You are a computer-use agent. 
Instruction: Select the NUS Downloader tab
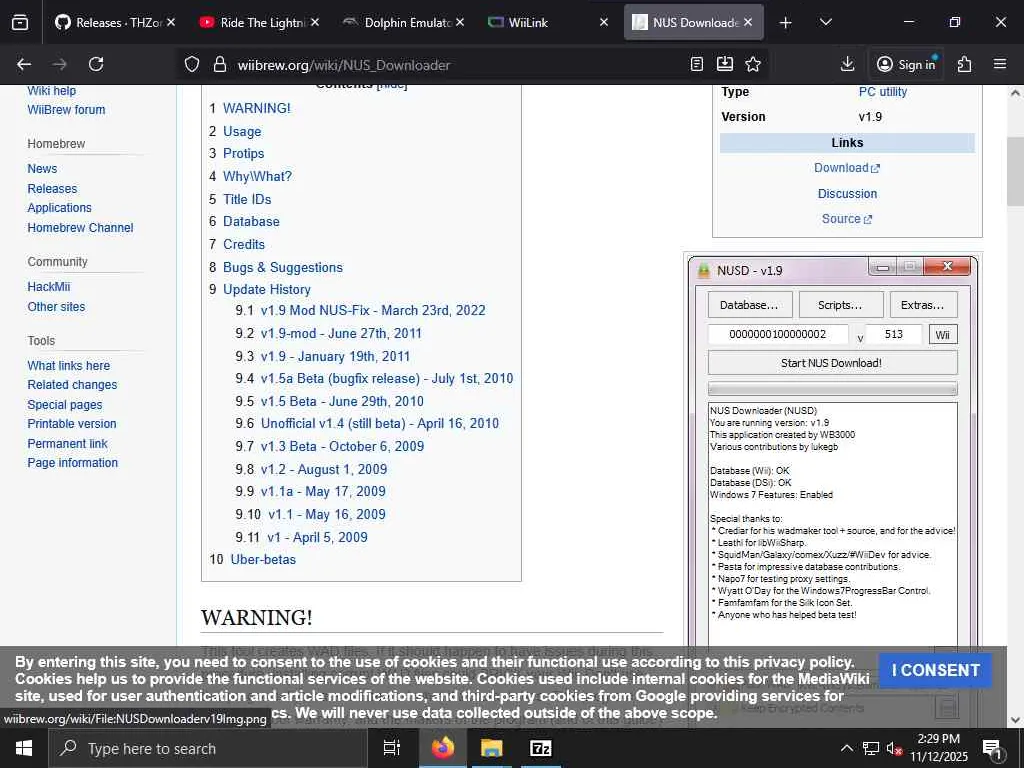[x=694, y=22]
